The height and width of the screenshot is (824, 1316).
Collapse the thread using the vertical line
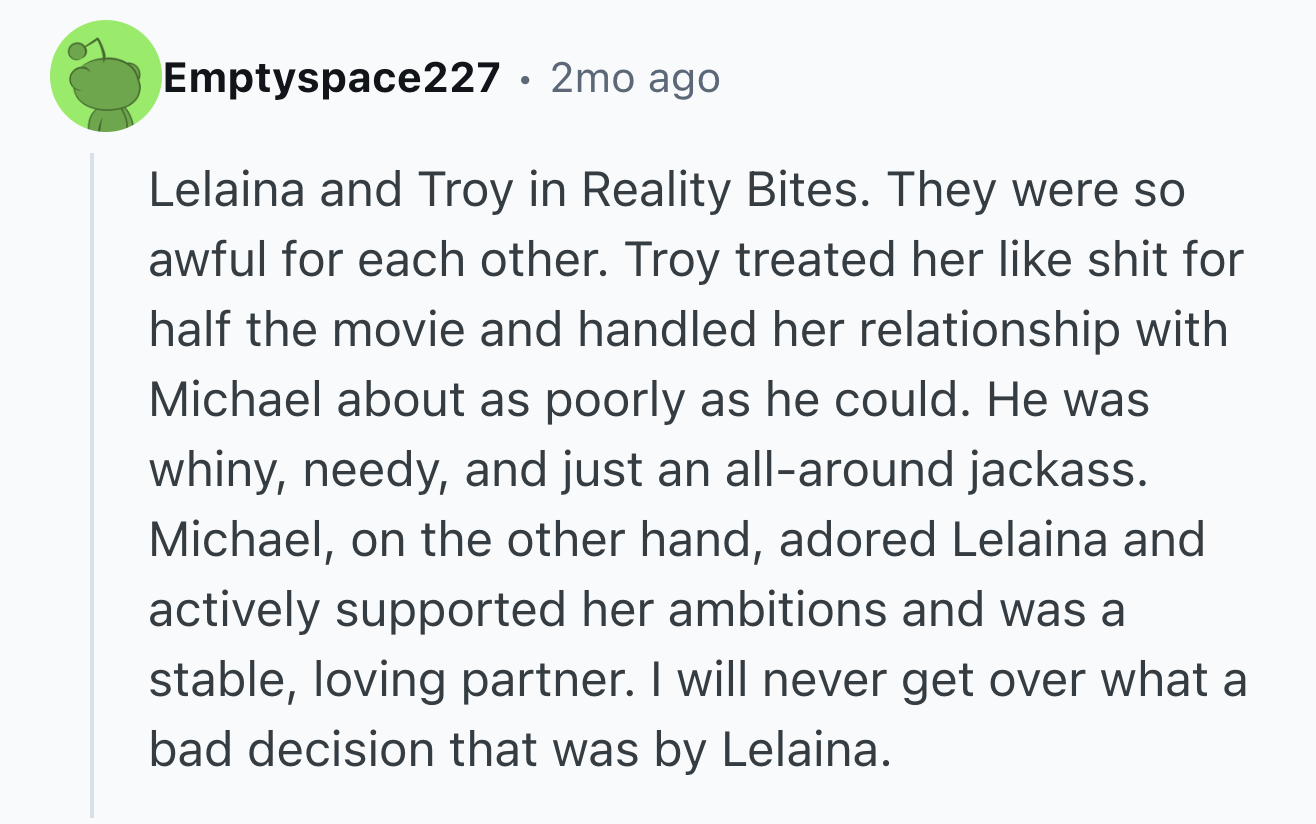click(92, 485)
